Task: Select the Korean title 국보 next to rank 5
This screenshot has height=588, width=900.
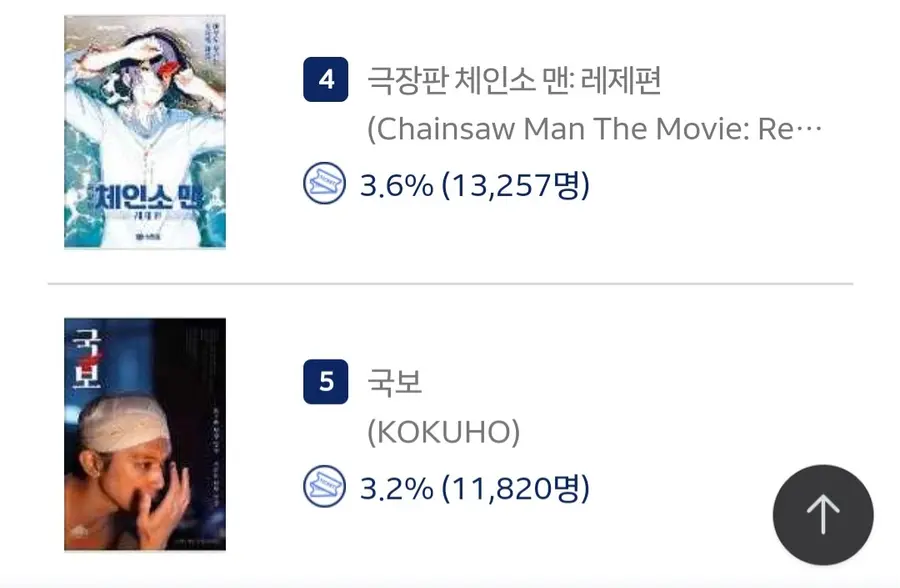Action: pyautogui.click(x=396, y=383)
